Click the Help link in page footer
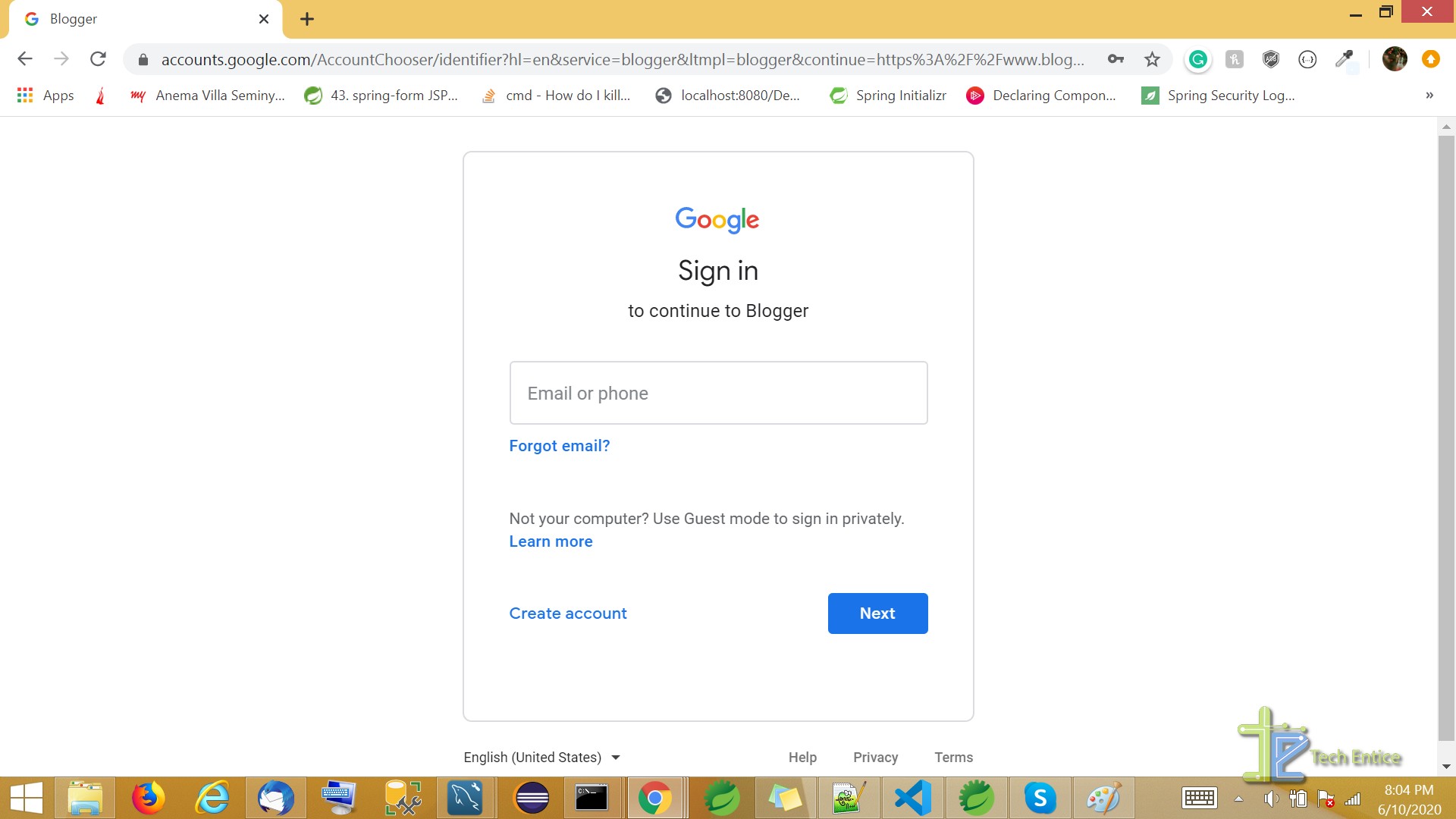This screenshot has width=1456, height=819. [x=803, y=757]
